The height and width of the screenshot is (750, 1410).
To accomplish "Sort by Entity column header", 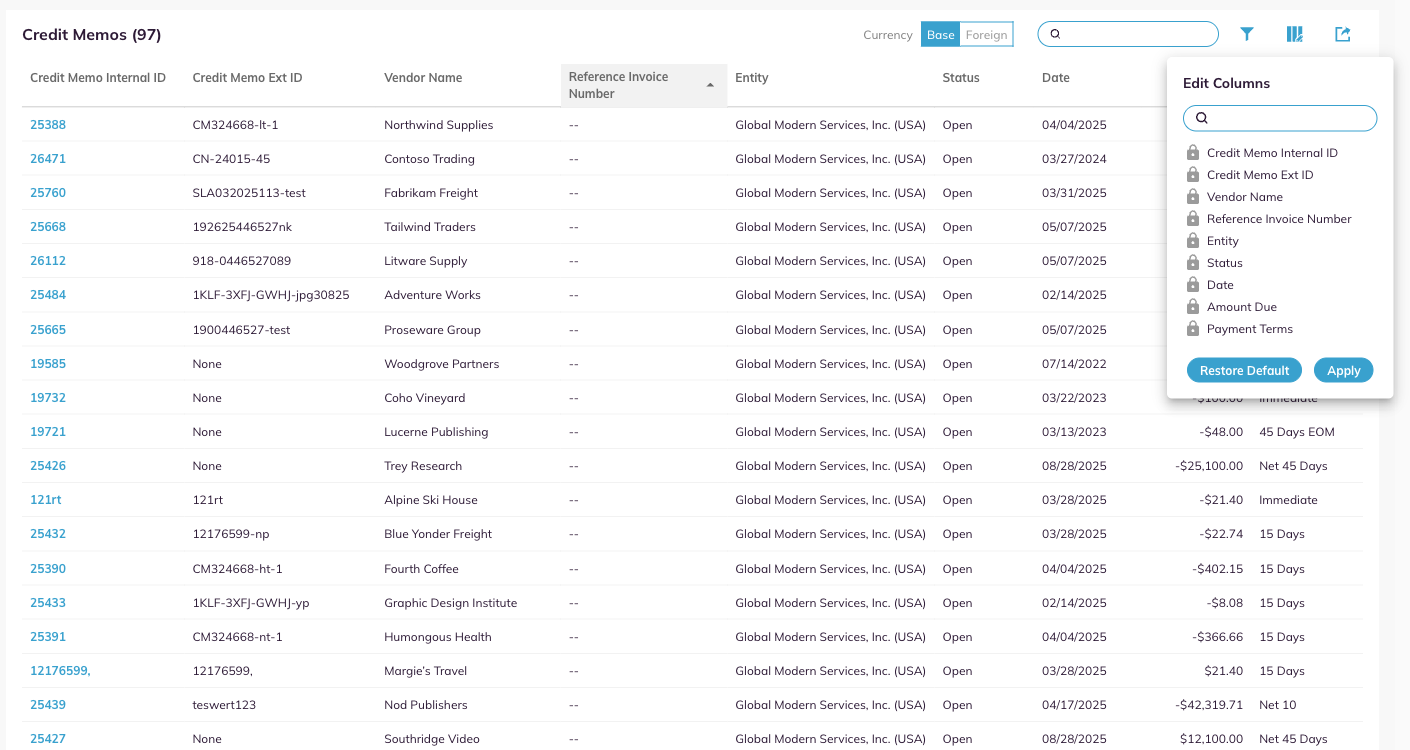I will pos(752,78).
